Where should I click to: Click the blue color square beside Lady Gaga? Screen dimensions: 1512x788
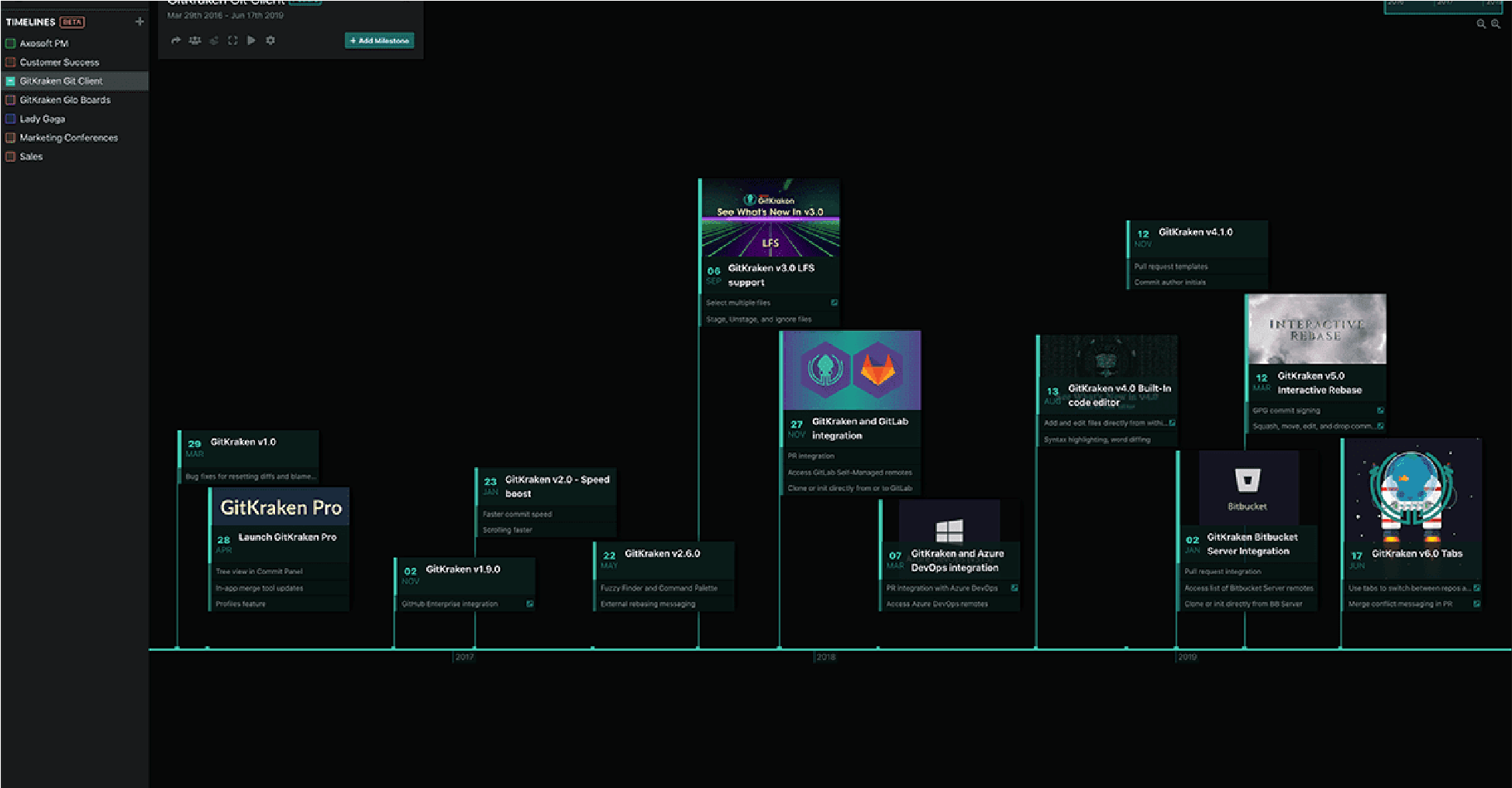click(x=11, y=119)
